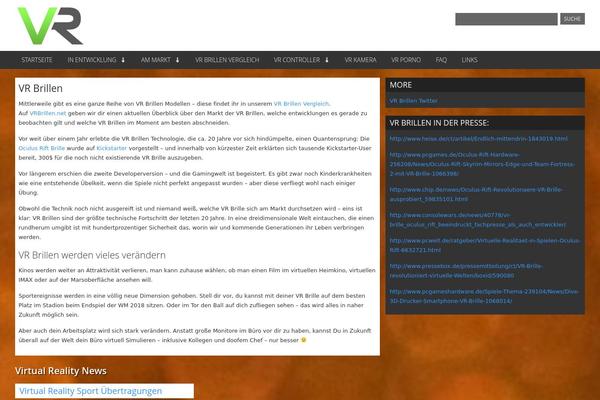Open the VR Brillen Twitter link
Viewport: 600px width, 400px height.
click(x=413, y=101)
